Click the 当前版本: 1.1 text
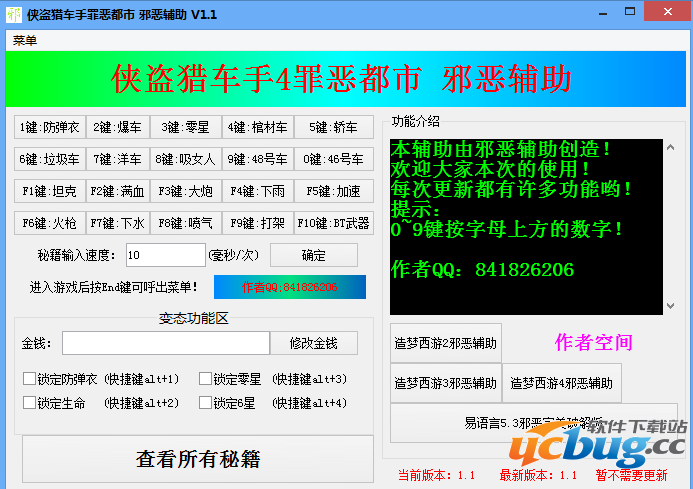This screenshot has width=693, height=489. pos(436,476)
